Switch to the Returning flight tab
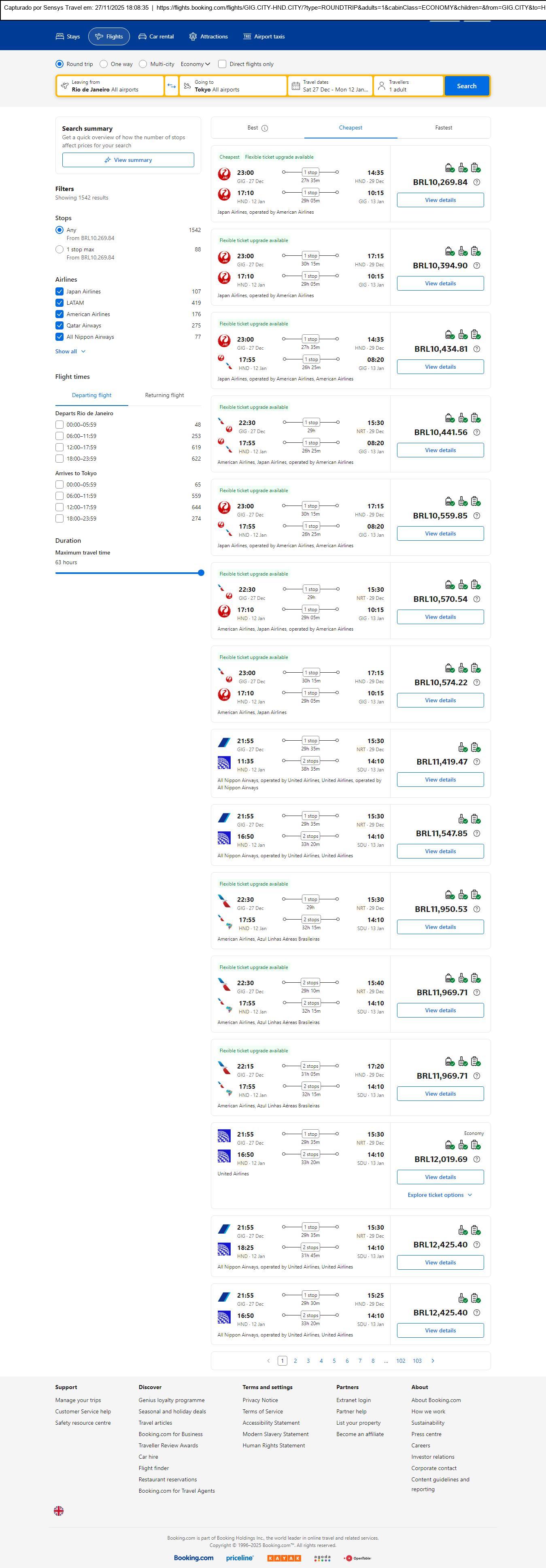This screenshot has width=546, height=1568. click(164, 395)
